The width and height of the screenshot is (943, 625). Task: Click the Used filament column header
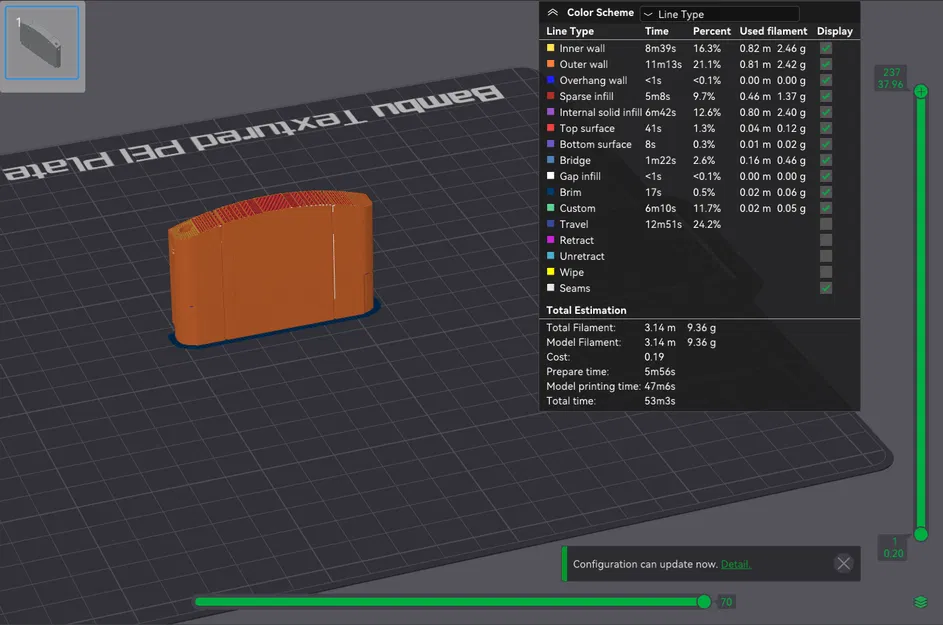[773, 31]
